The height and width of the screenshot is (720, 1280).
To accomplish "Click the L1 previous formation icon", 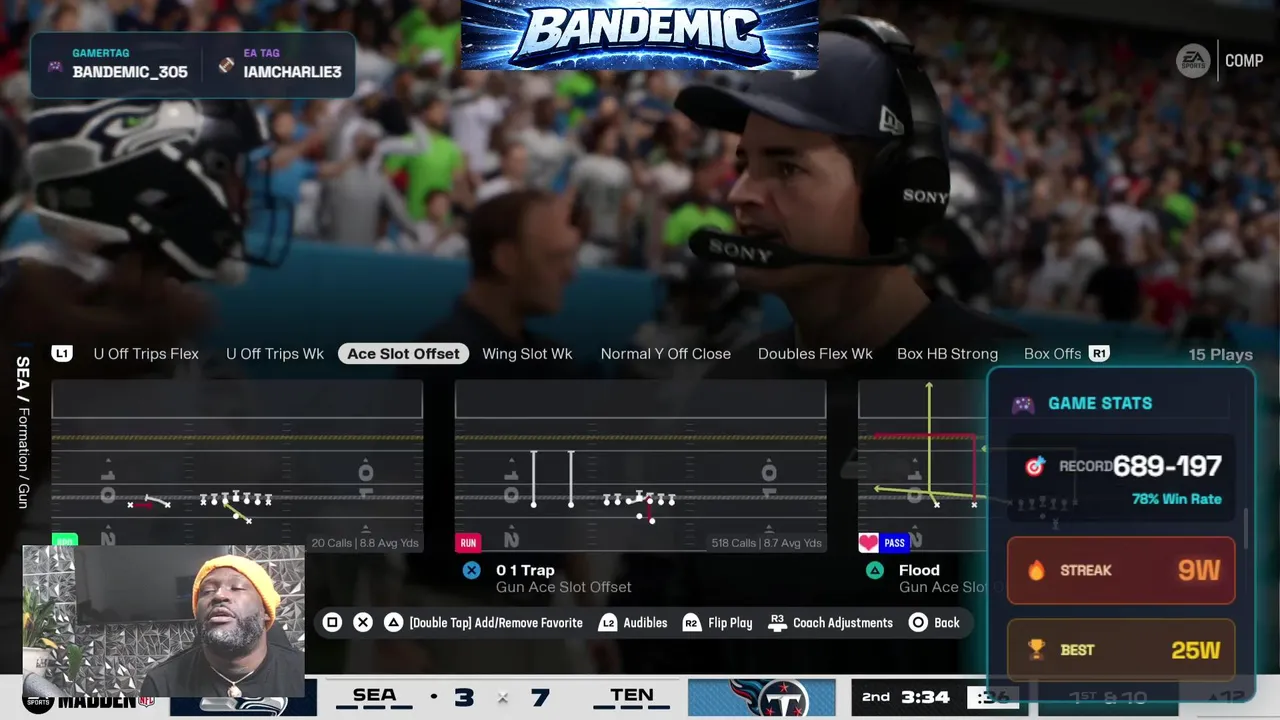I will 62,354.
